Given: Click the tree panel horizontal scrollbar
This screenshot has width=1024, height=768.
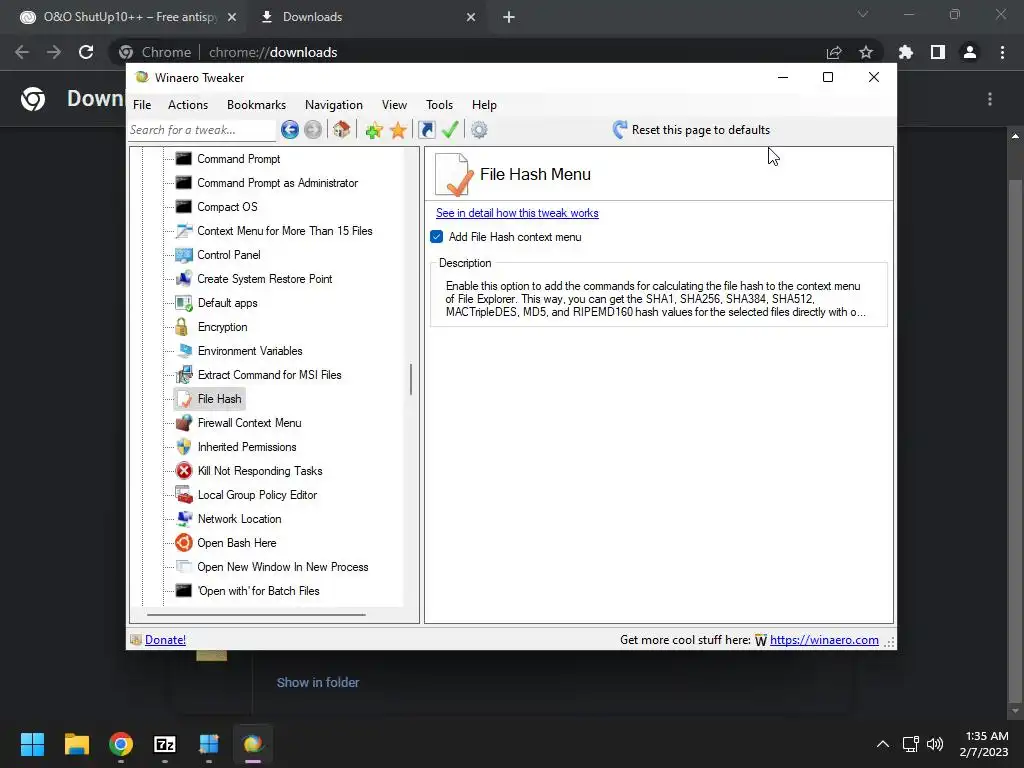Looking at the screenshot, I should 256,615.
